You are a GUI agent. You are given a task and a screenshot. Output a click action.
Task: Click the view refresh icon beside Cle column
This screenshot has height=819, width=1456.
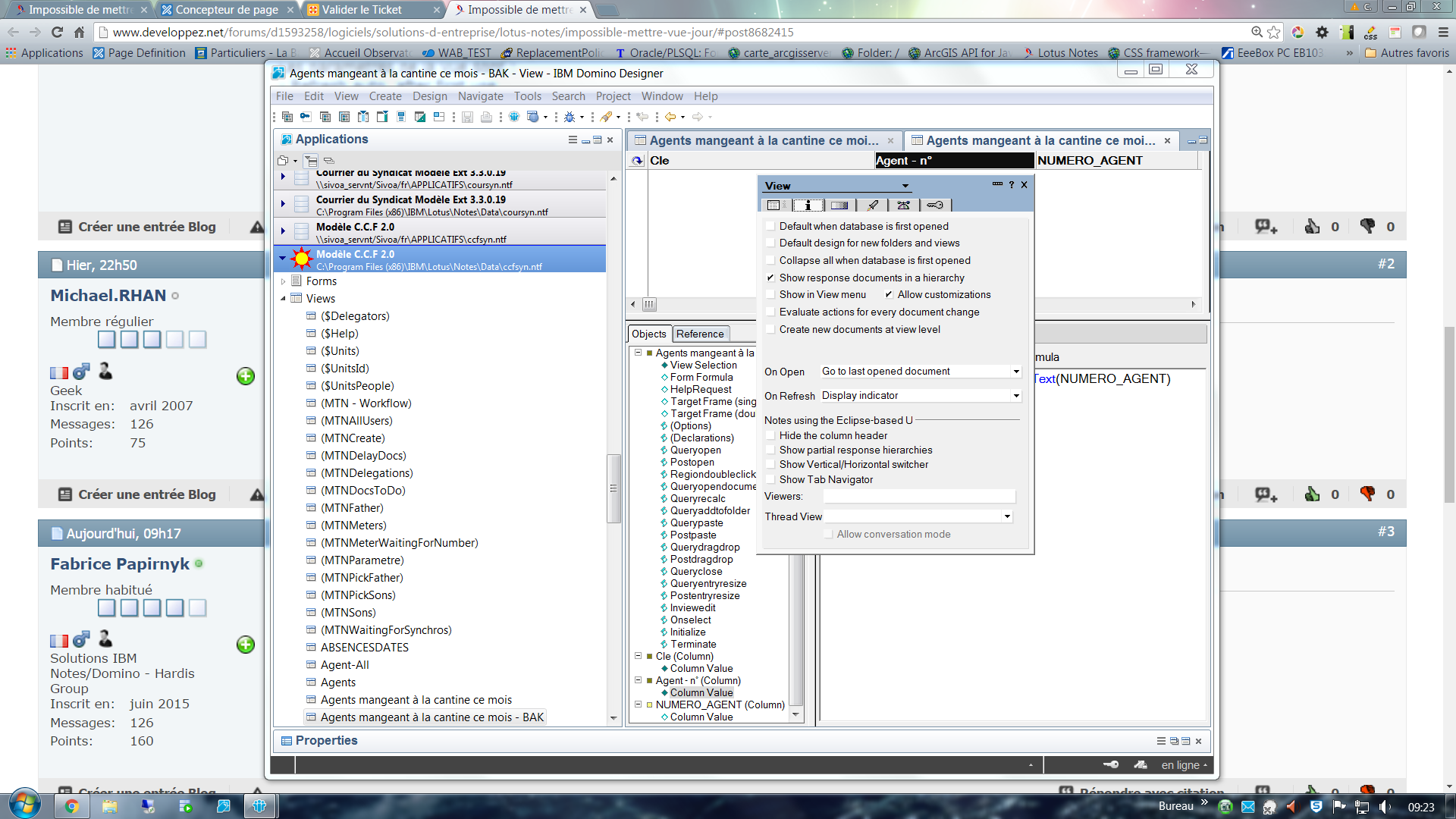pos(637,161)
